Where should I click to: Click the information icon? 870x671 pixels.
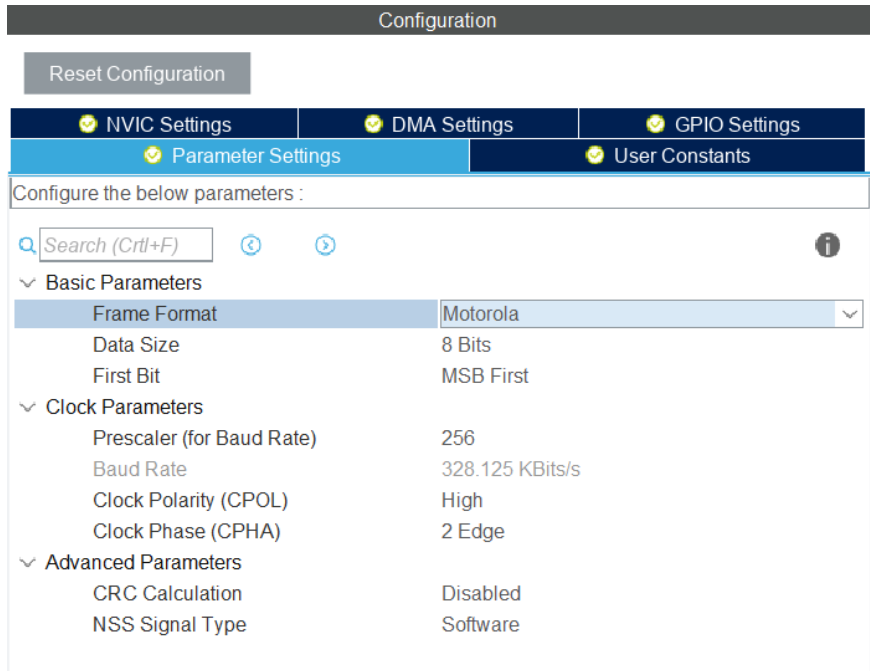point(827,245)
